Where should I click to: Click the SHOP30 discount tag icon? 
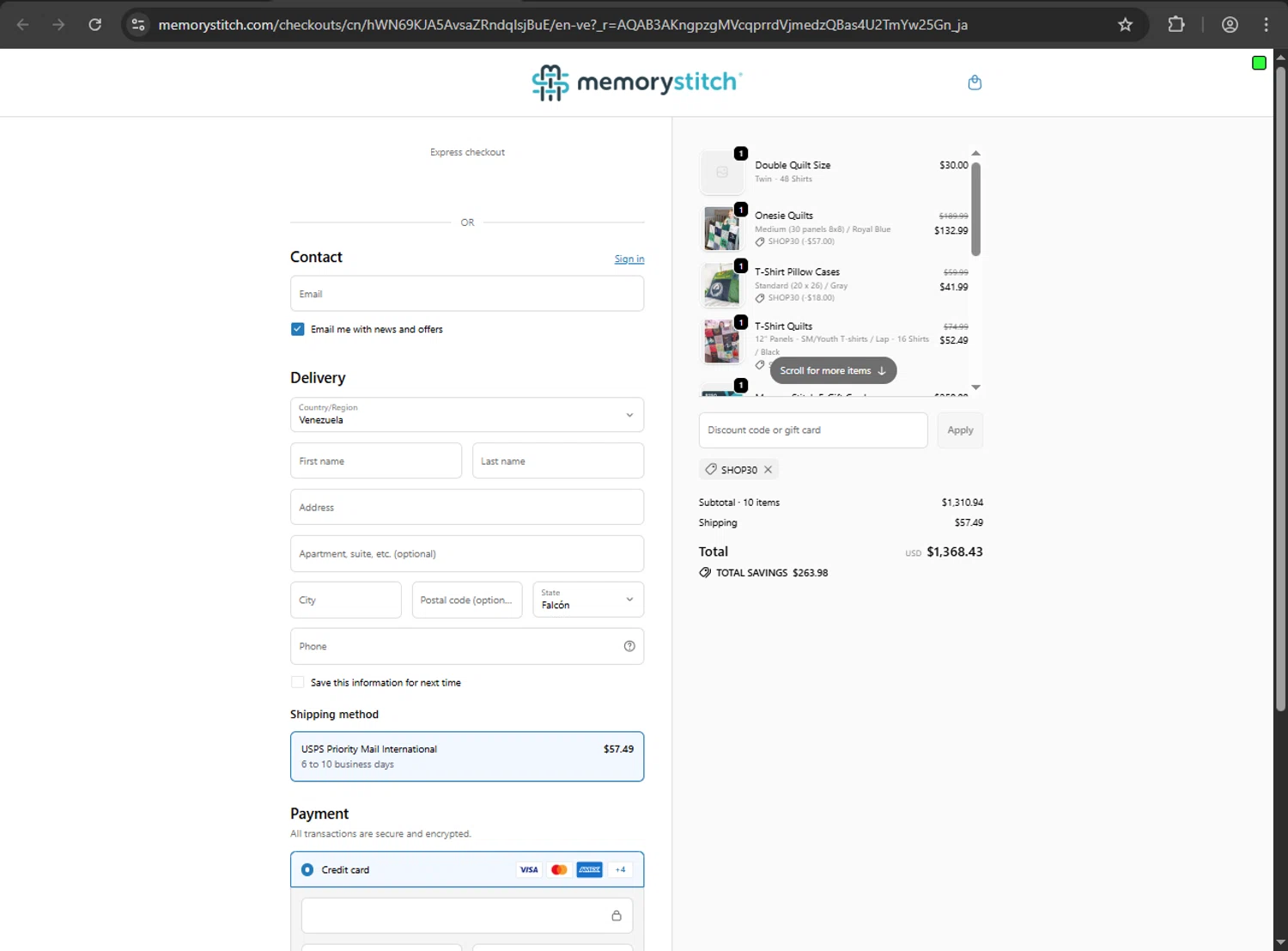pyautogui.click(x=711, y=469)
